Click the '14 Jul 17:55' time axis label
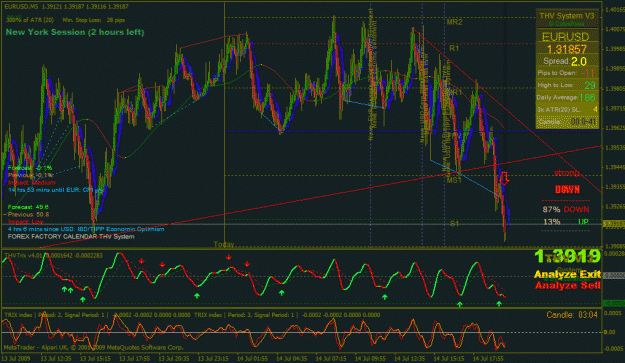The width and height of the screenshot is (625, 363). pos(488,358)
